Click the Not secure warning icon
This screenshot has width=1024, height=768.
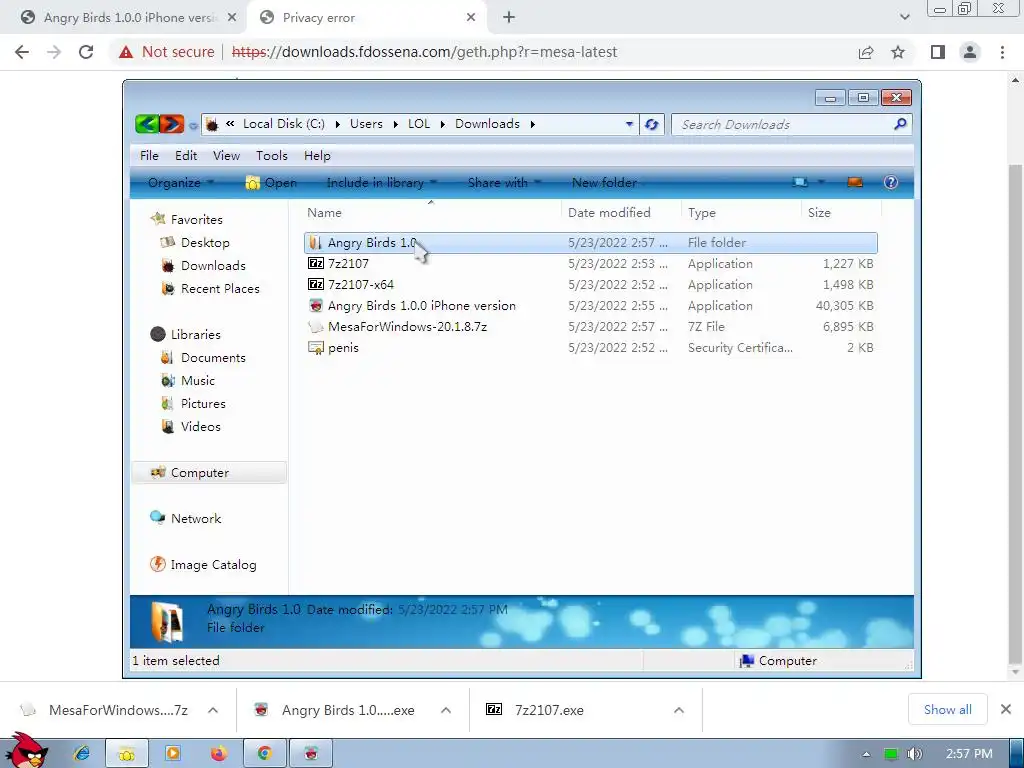[126, 52]
